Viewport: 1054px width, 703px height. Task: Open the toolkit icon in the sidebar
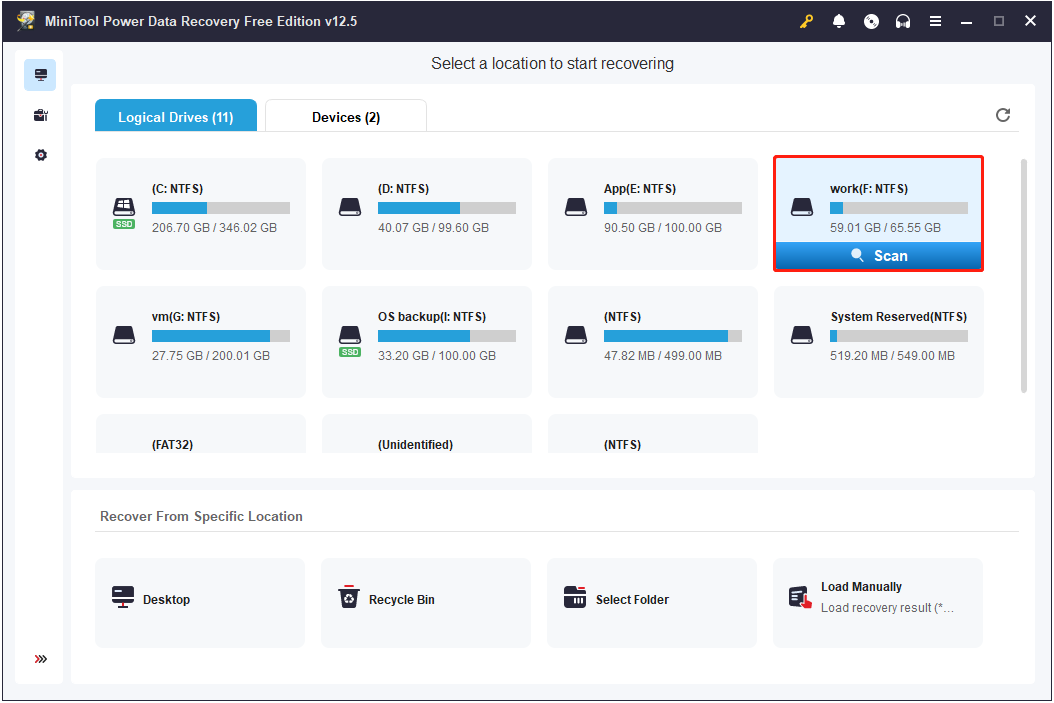39,114
